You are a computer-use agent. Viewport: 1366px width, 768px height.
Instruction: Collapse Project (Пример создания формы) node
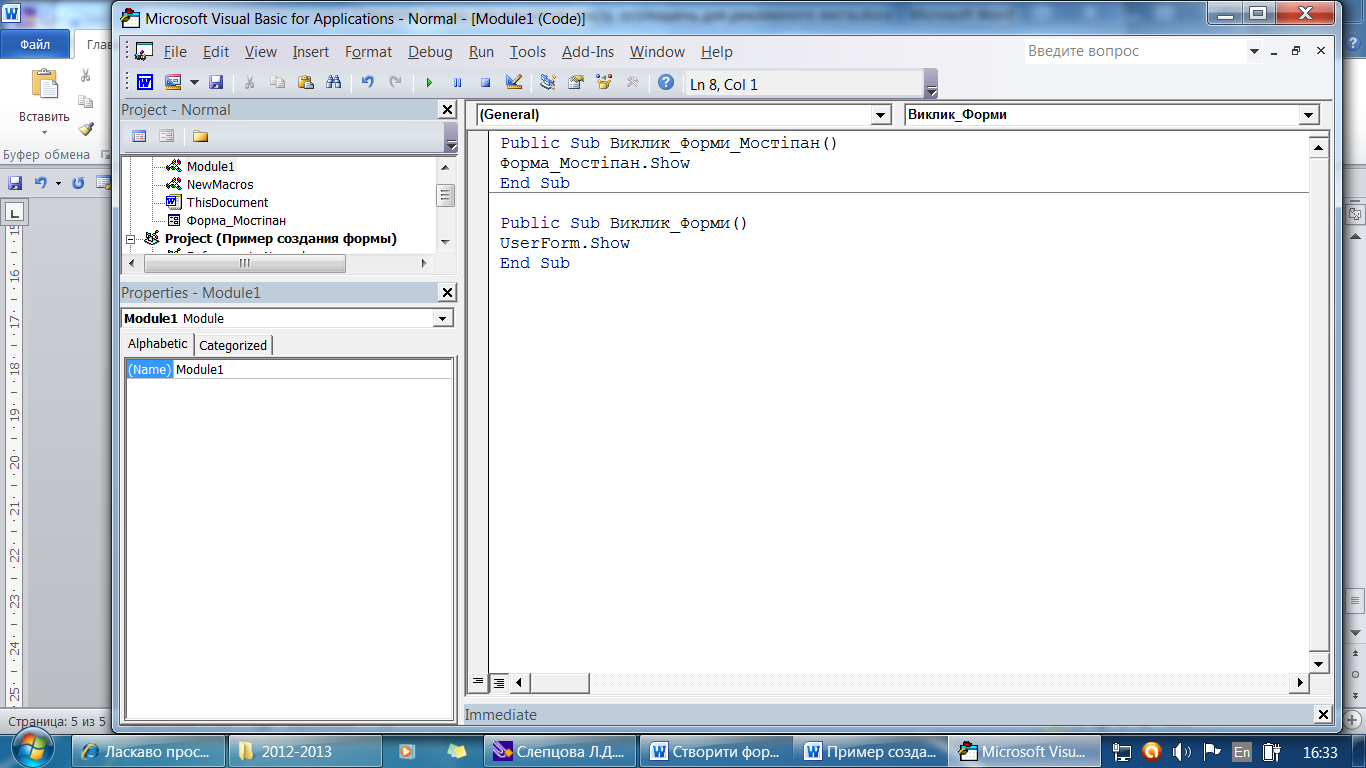(130, 239)
